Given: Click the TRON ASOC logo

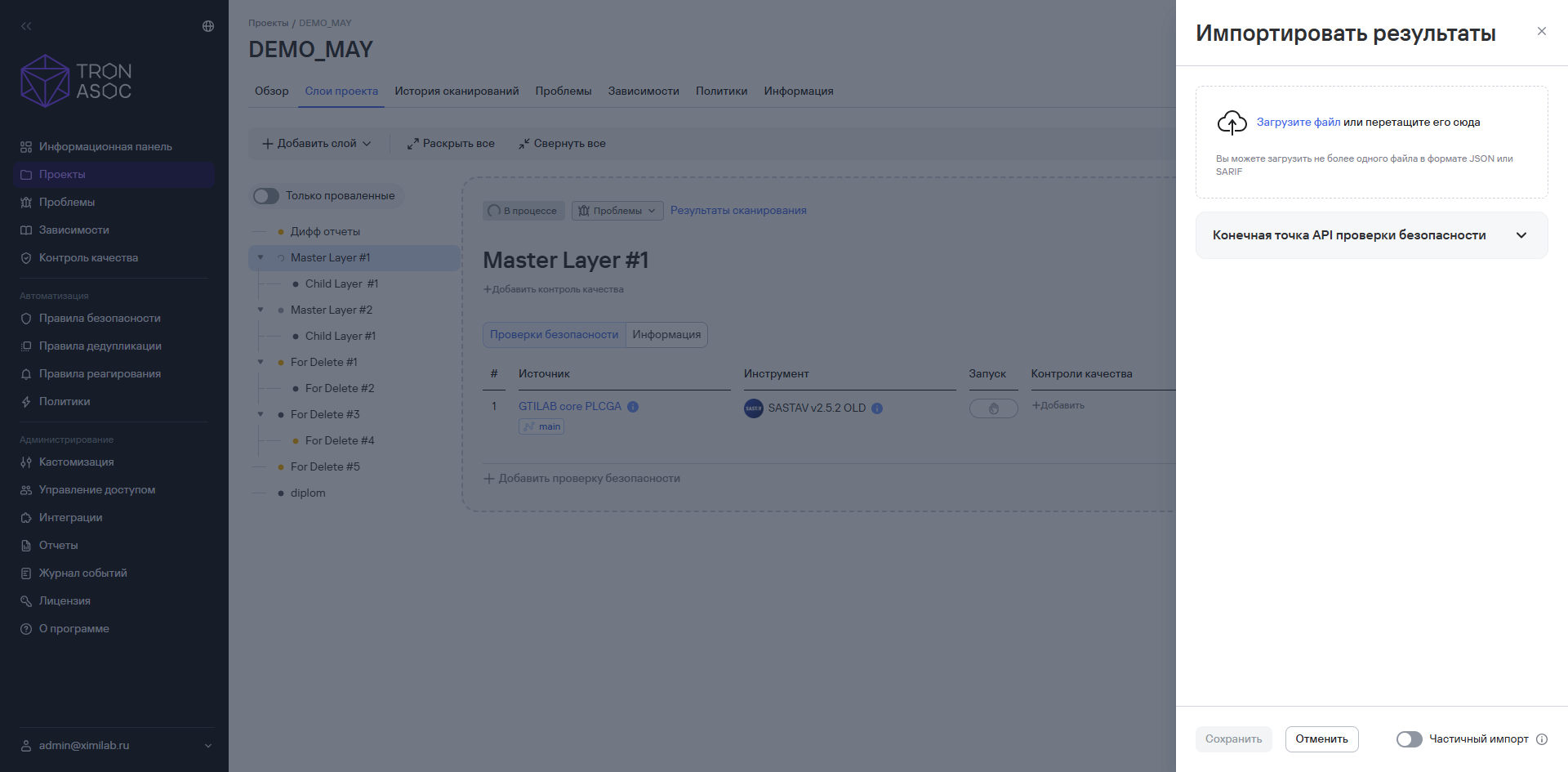Looking at the screenshot, I should click(x=76, y=81).
